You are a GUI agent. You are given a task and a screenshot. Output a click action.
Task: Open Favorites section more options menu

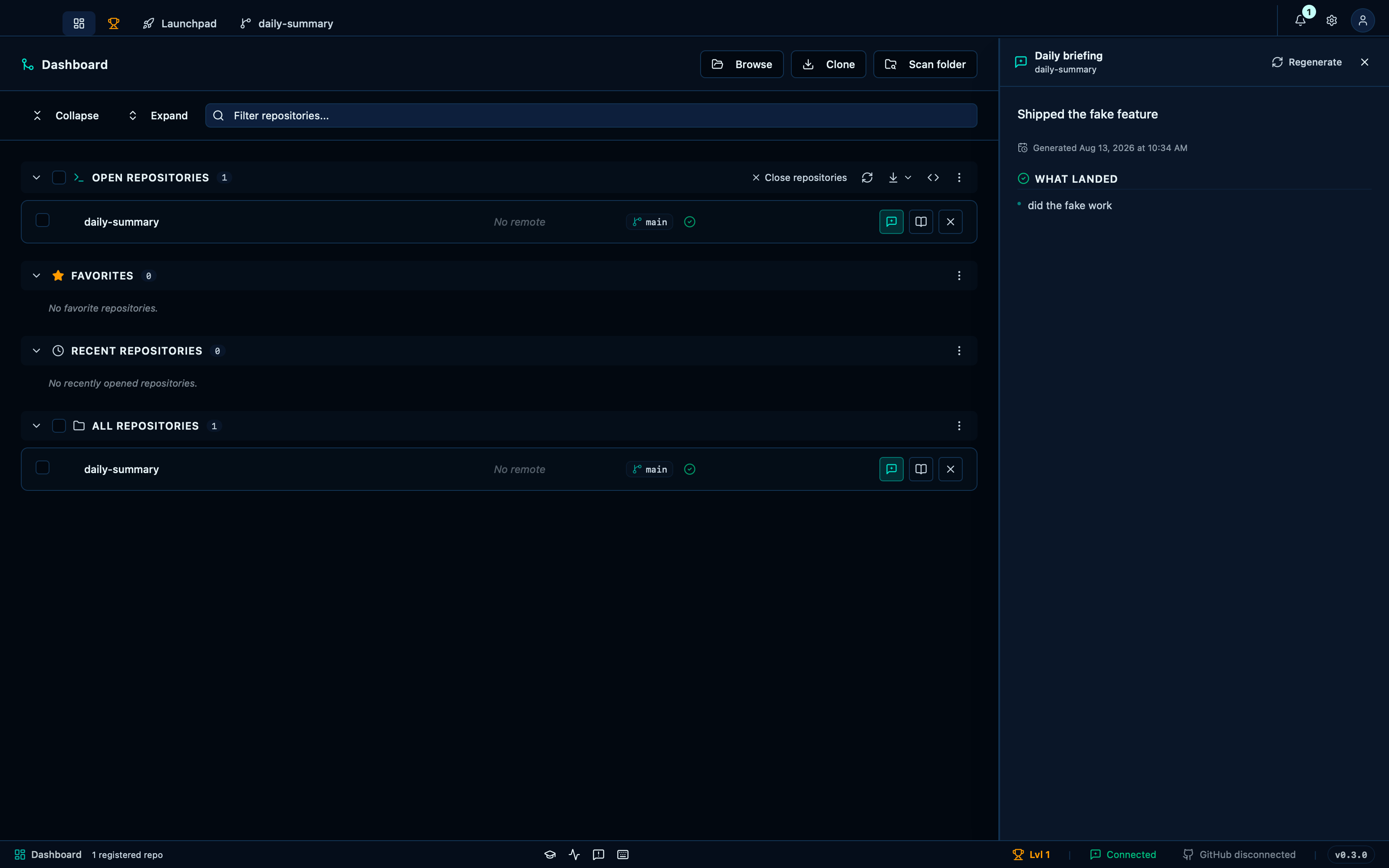point(958,276)
